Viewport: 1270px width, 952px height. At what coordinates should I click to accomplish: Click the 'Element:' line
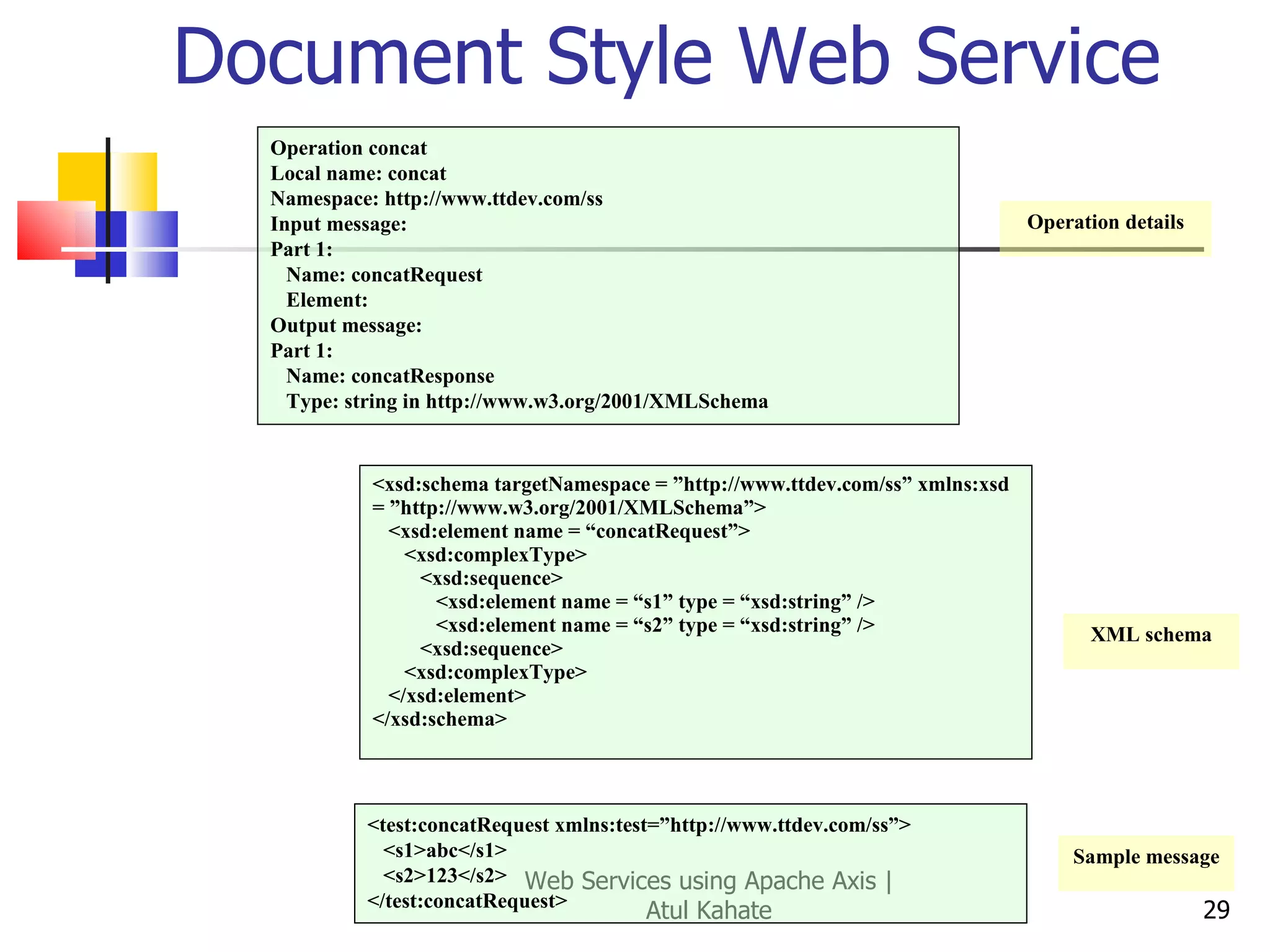coord(327,300)
